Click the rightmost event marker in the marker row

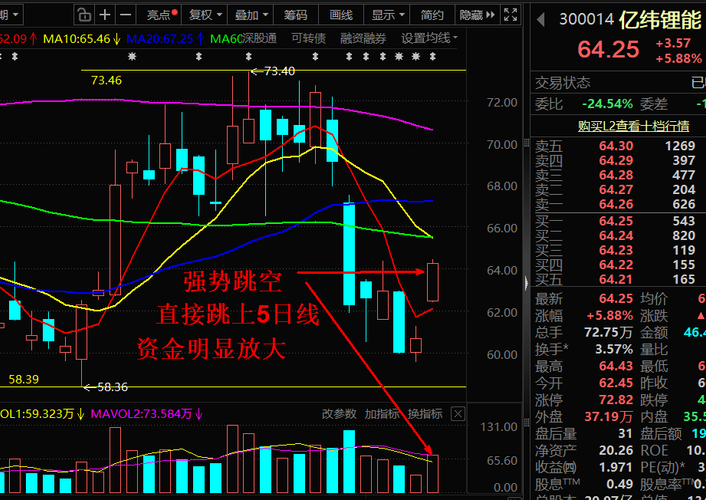pos(433,56)
